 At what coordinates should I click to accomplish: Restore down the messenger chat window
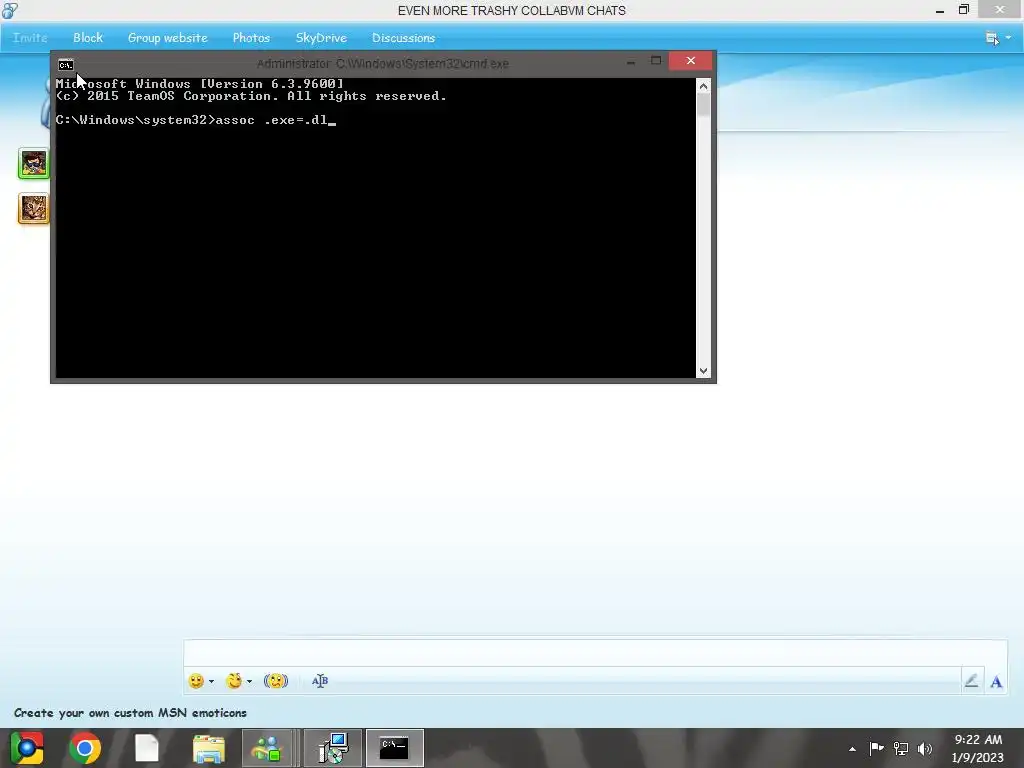964,10
